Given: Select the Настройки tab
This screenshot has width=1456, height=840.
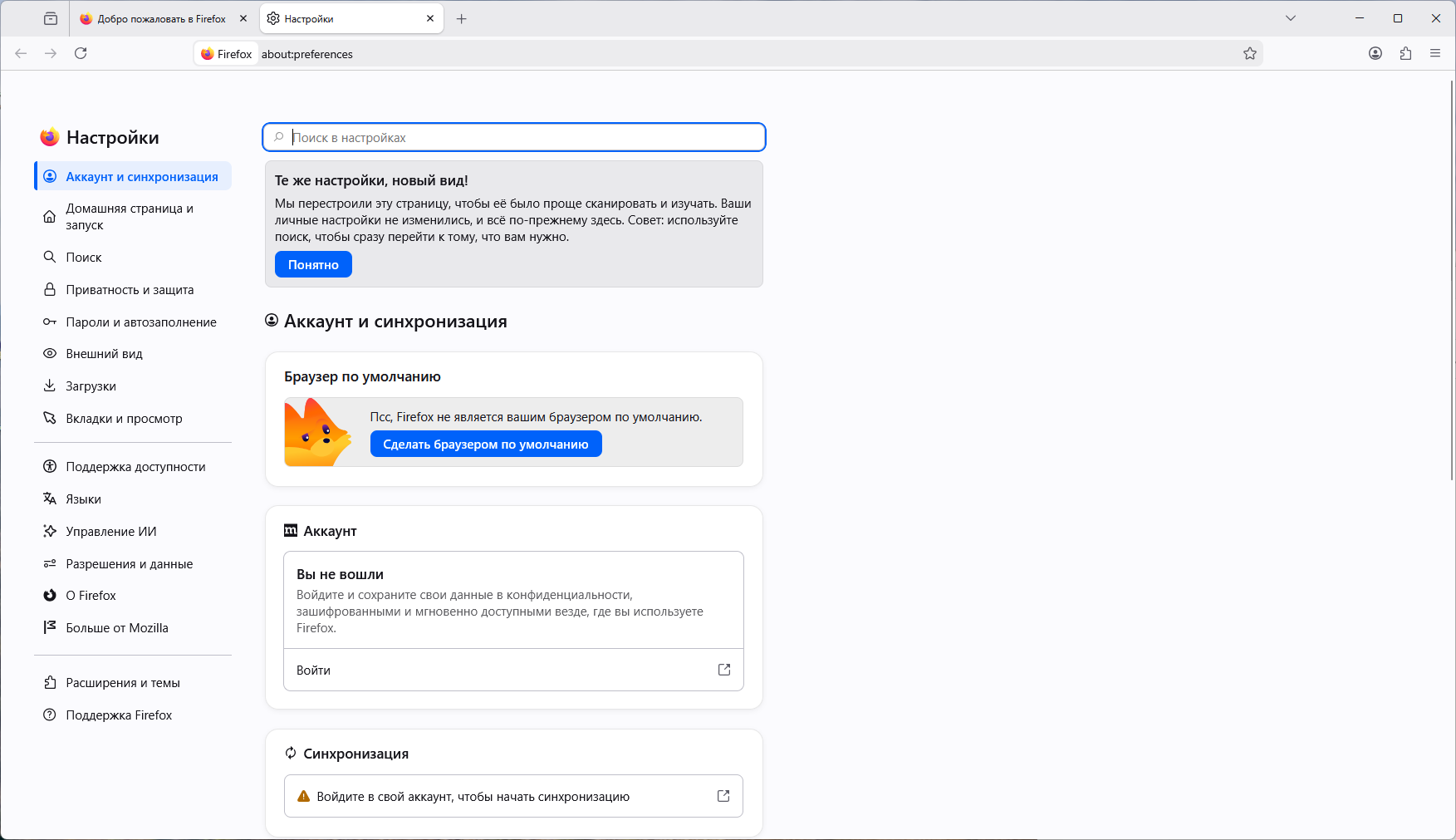Looking at the screenshot, I should click(x=351, y=18).
